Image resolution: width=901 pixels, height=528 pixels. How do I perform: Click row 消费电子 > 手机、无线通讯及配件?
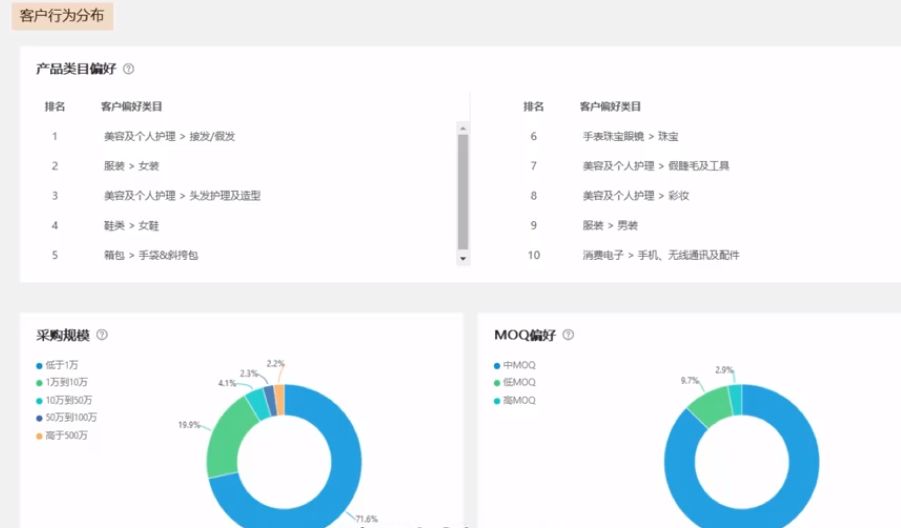[661, 255]
